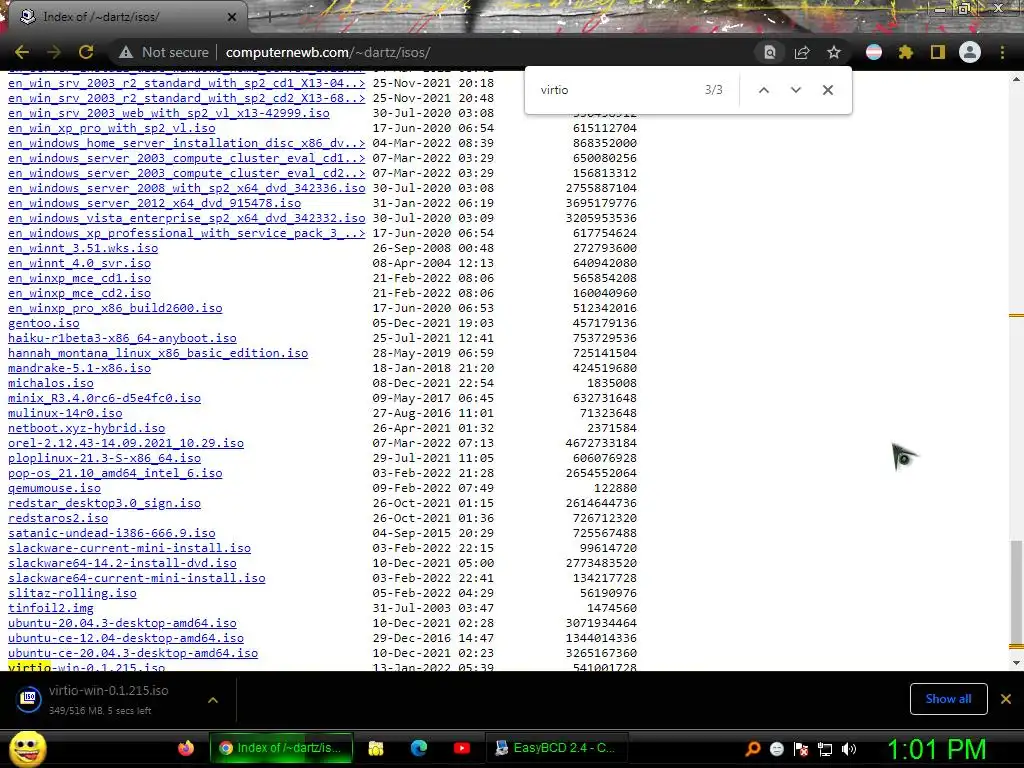The height and width of the screenshot is (768, 1024).
Task: Expand the virtio-win download options chevron
Action: pyautogui.click(x=213, y=700)
